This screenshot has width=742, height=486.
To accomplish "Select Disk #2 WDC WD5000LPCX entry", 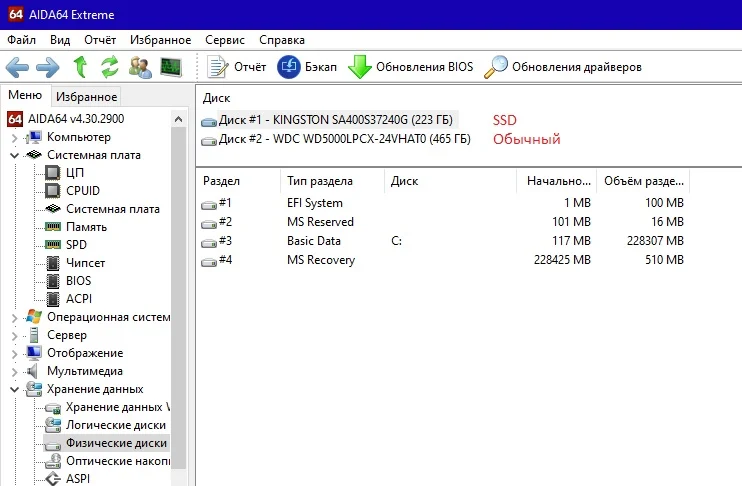I will [x=344, y=140].
